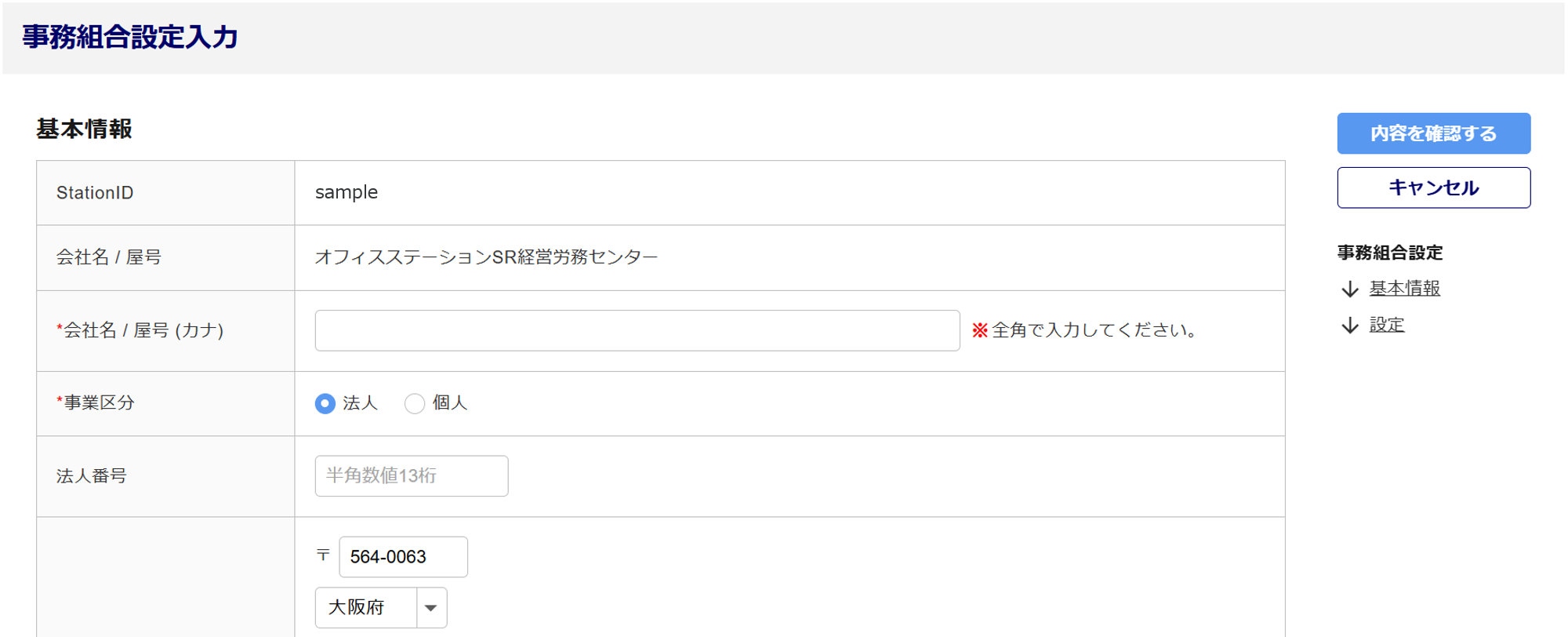Click the red ※ notice mark

(979, 330)
